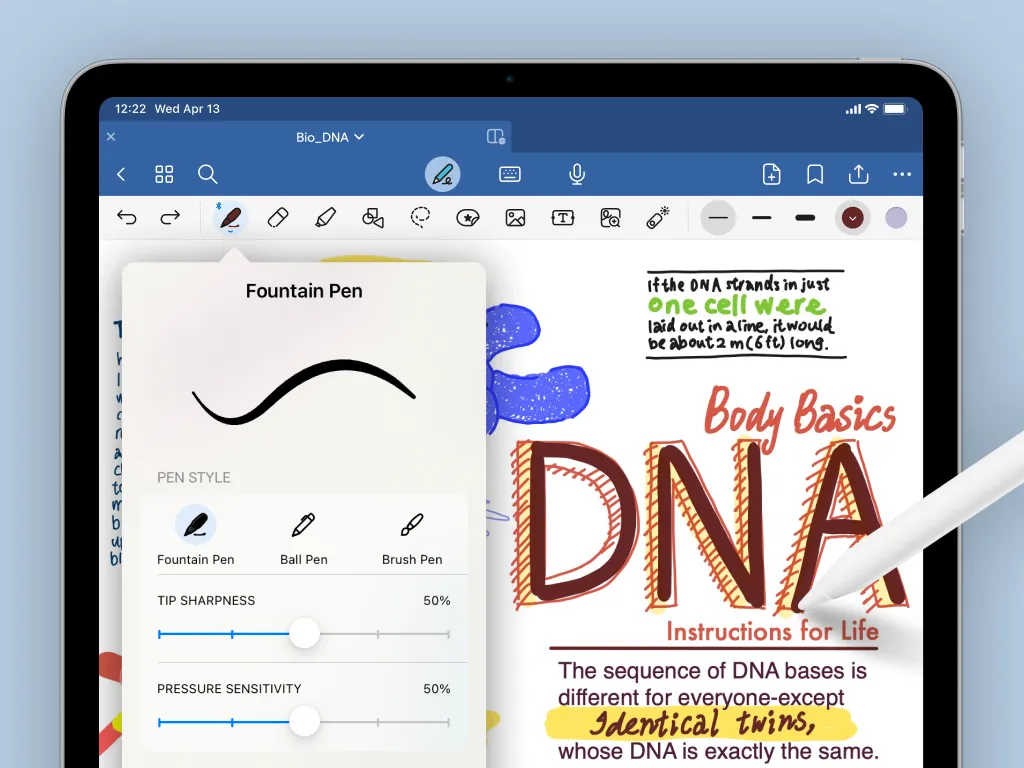Select the purple color swatch

point(895,217)
